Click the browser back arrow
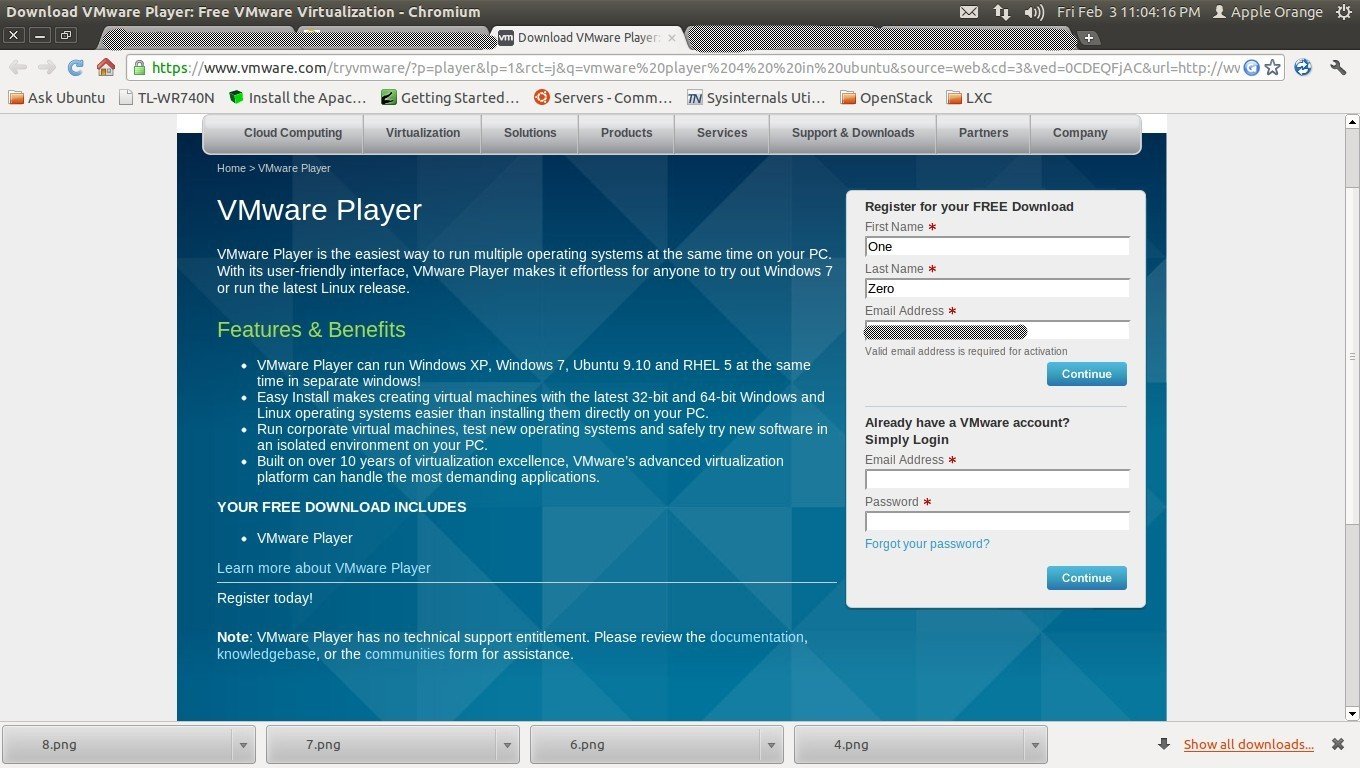 coord(18,68)
